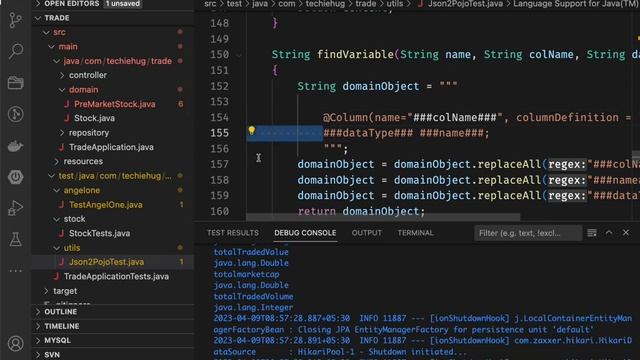Image resolution: width=640 pixels, height=360 pixels.
Task: Open the Spring Boot Dashboard icon
Action: [16, 177]
